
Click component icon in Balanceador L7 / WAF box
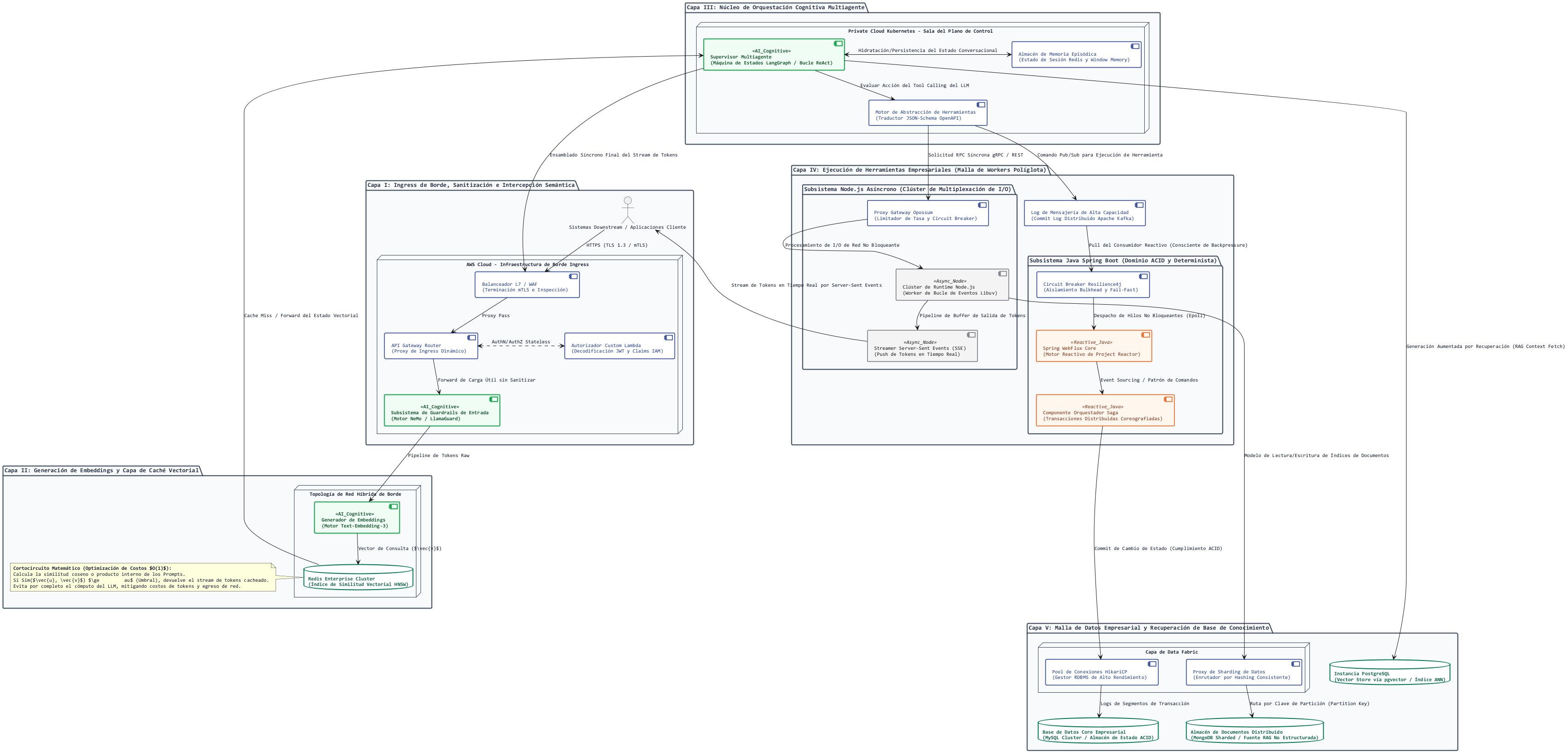coord(573,276)
